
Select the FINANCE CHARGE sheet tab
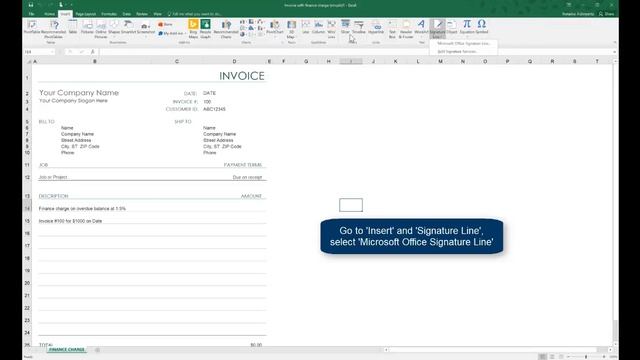click(67, 350)
